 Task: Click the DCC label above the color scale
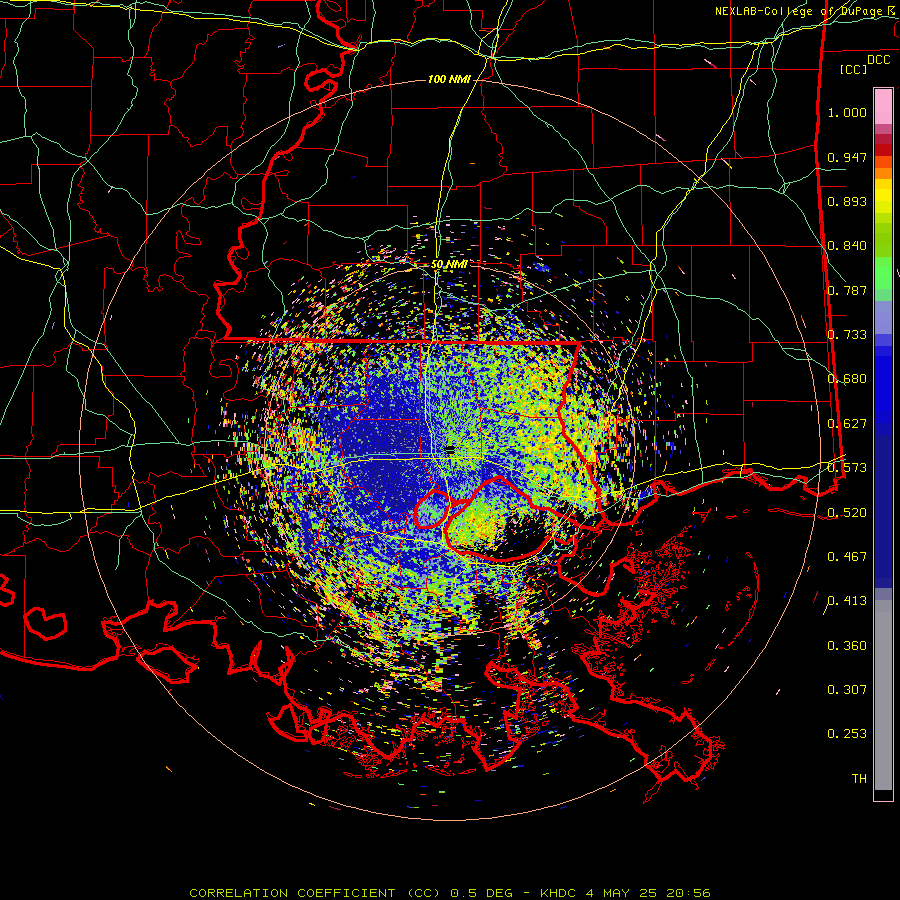pyautogui.click(x=878, y=60)
